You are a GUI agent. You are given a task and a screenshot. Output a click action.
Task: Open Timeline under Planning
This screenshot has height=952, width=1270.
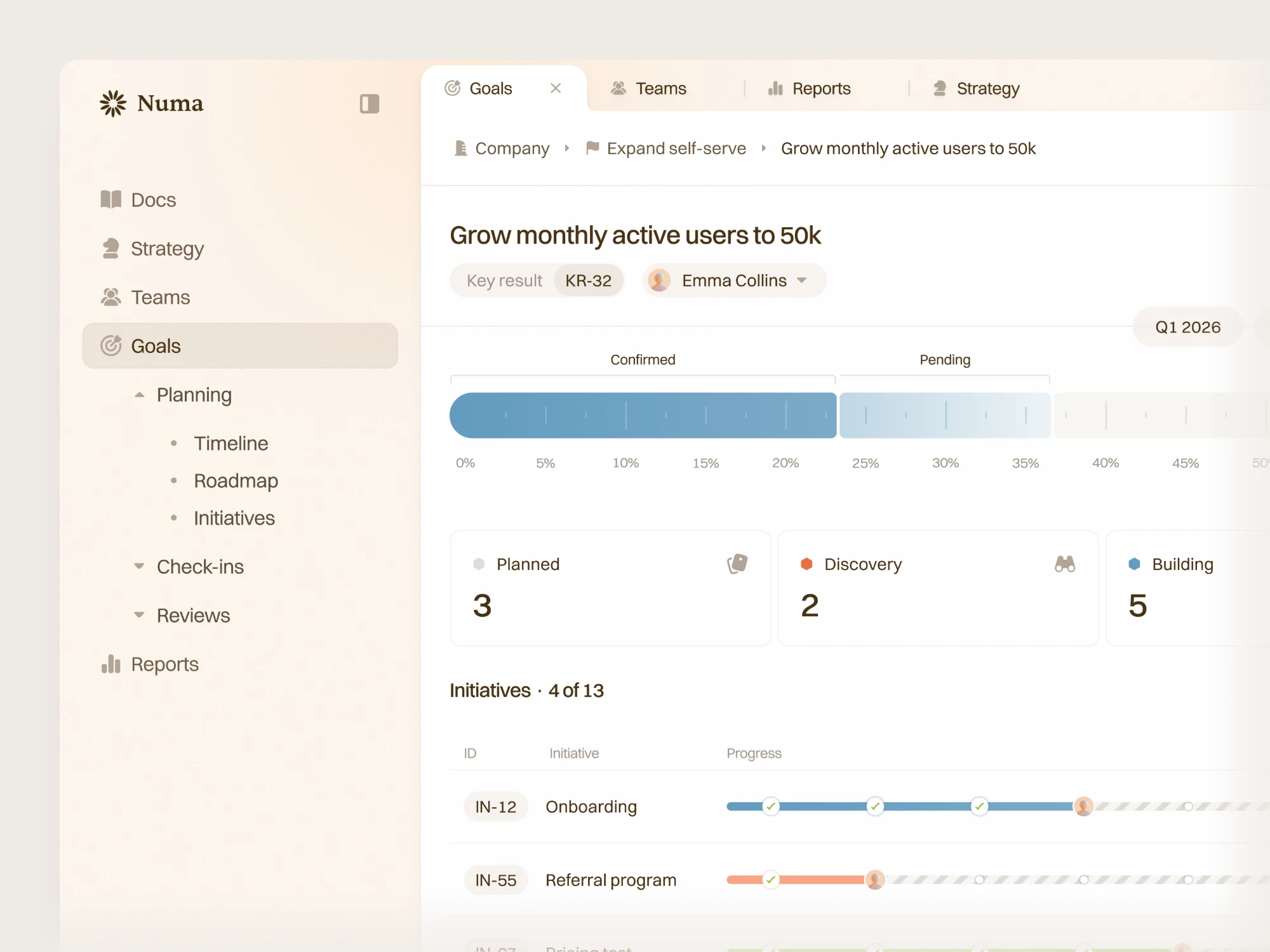tap(231, 443)
